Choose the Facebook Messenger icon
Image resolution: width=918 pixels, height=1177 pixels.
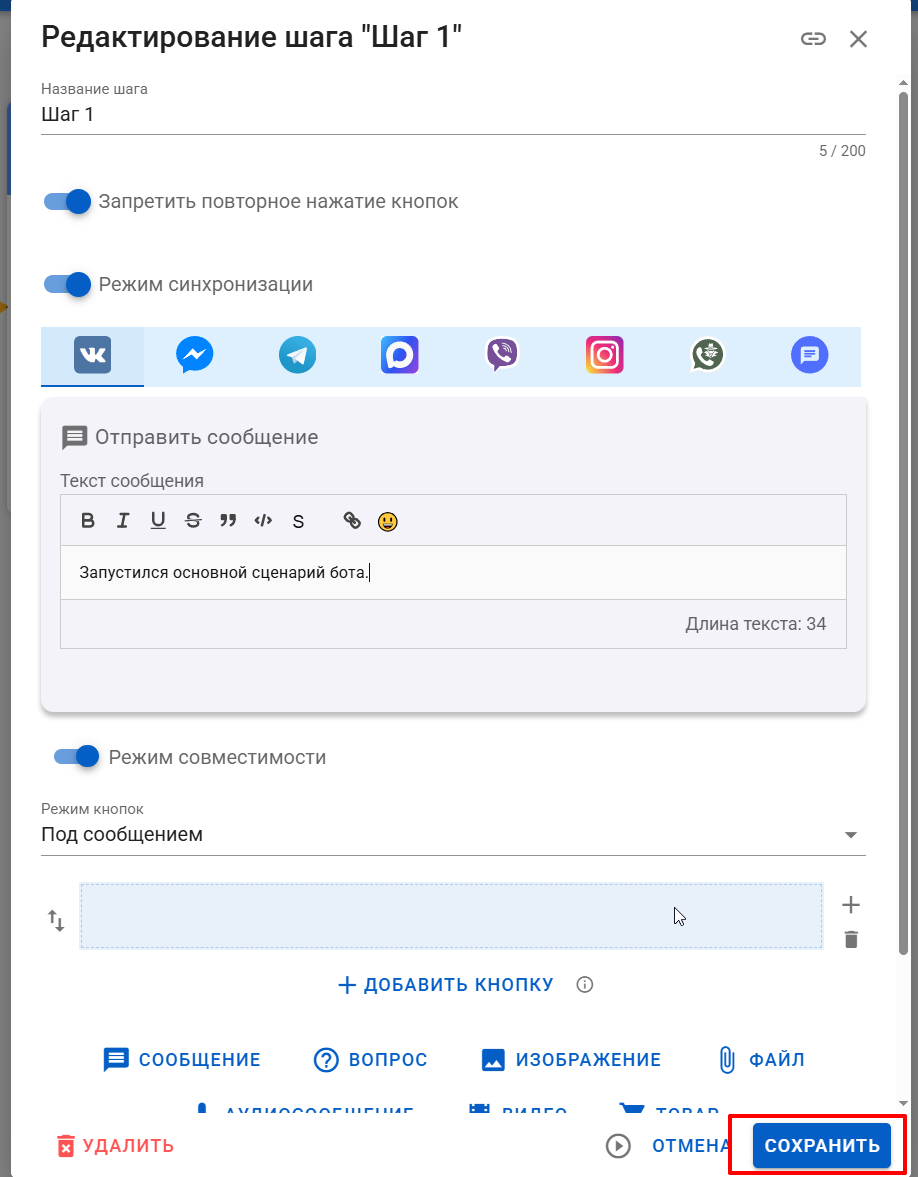click(194, 355)
